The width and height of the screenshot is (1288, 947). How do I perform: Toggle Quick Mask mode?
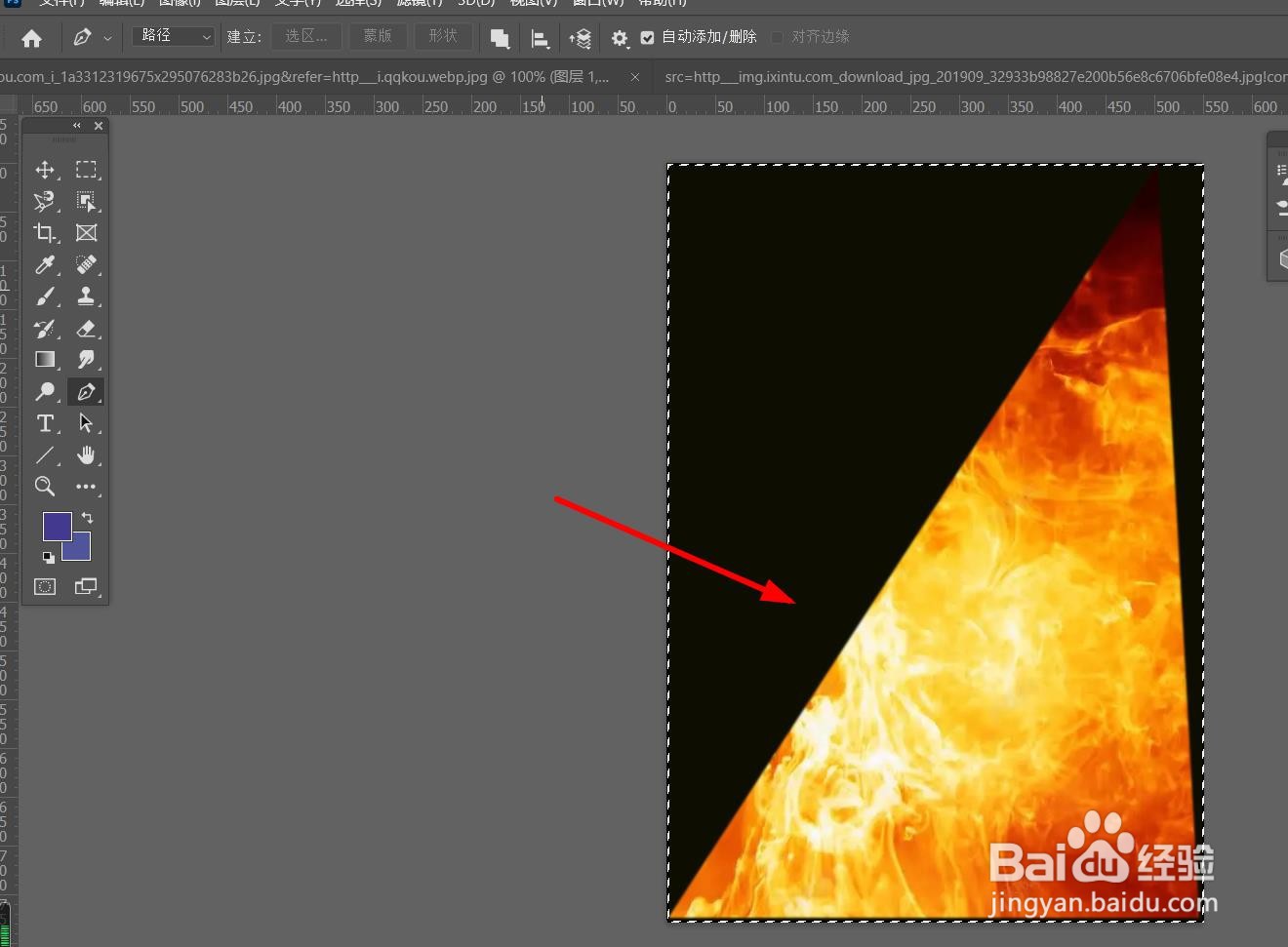click(45, 586)
